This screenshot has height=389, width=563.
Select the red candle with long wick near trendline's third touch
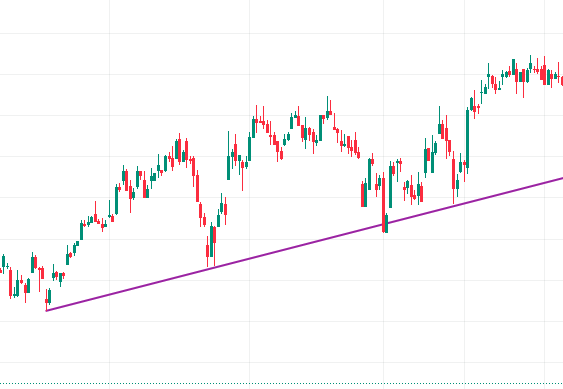[453, 177]
